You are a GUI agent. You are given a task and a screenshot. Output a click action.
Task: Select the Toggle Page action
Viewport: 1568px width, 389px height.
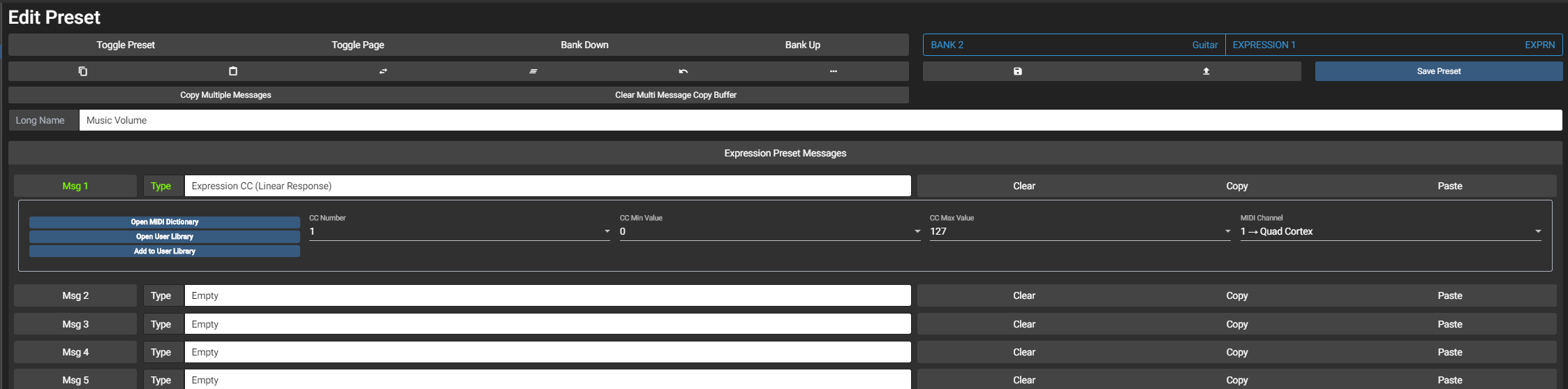(x=357, y=45)
